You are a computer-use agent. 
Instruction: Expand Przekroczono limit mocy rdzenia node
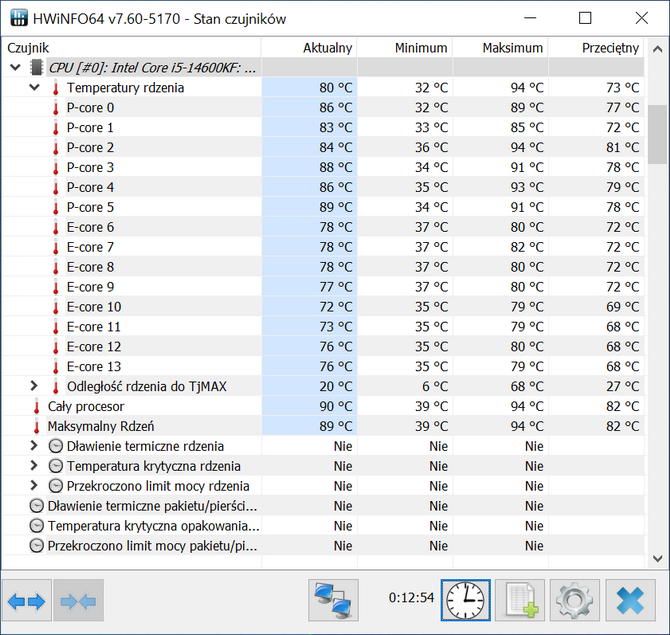[34, 485]
